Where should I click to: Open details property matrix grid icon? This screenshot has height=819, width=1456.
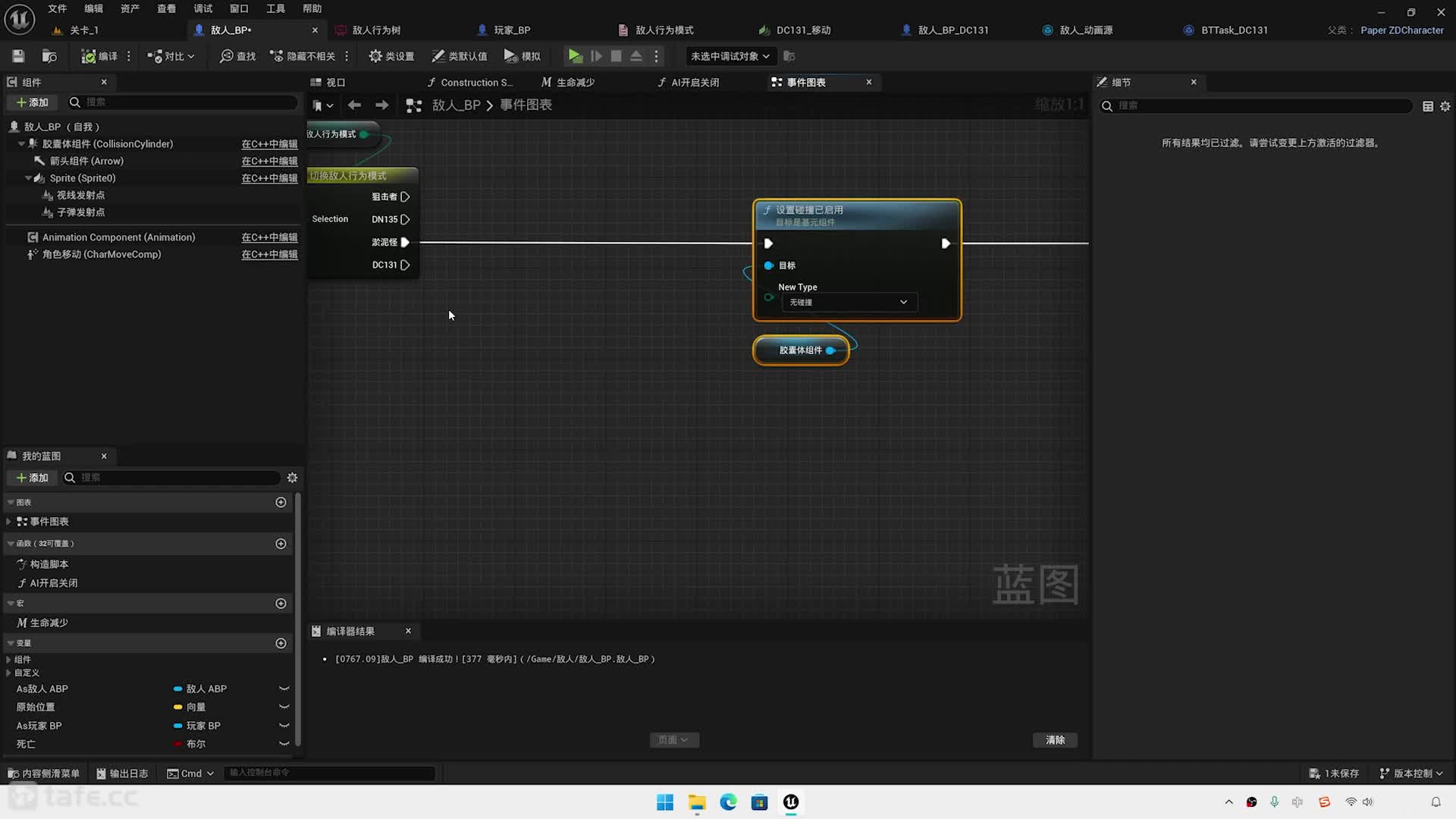point(1428,106)
